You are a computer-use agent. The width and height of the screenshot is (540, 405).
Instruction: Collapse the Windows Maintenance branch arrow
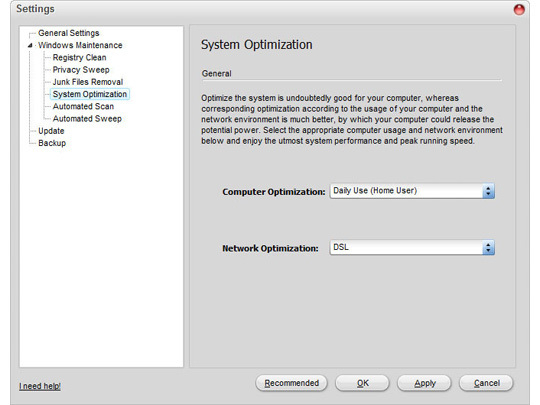[30, 45]
